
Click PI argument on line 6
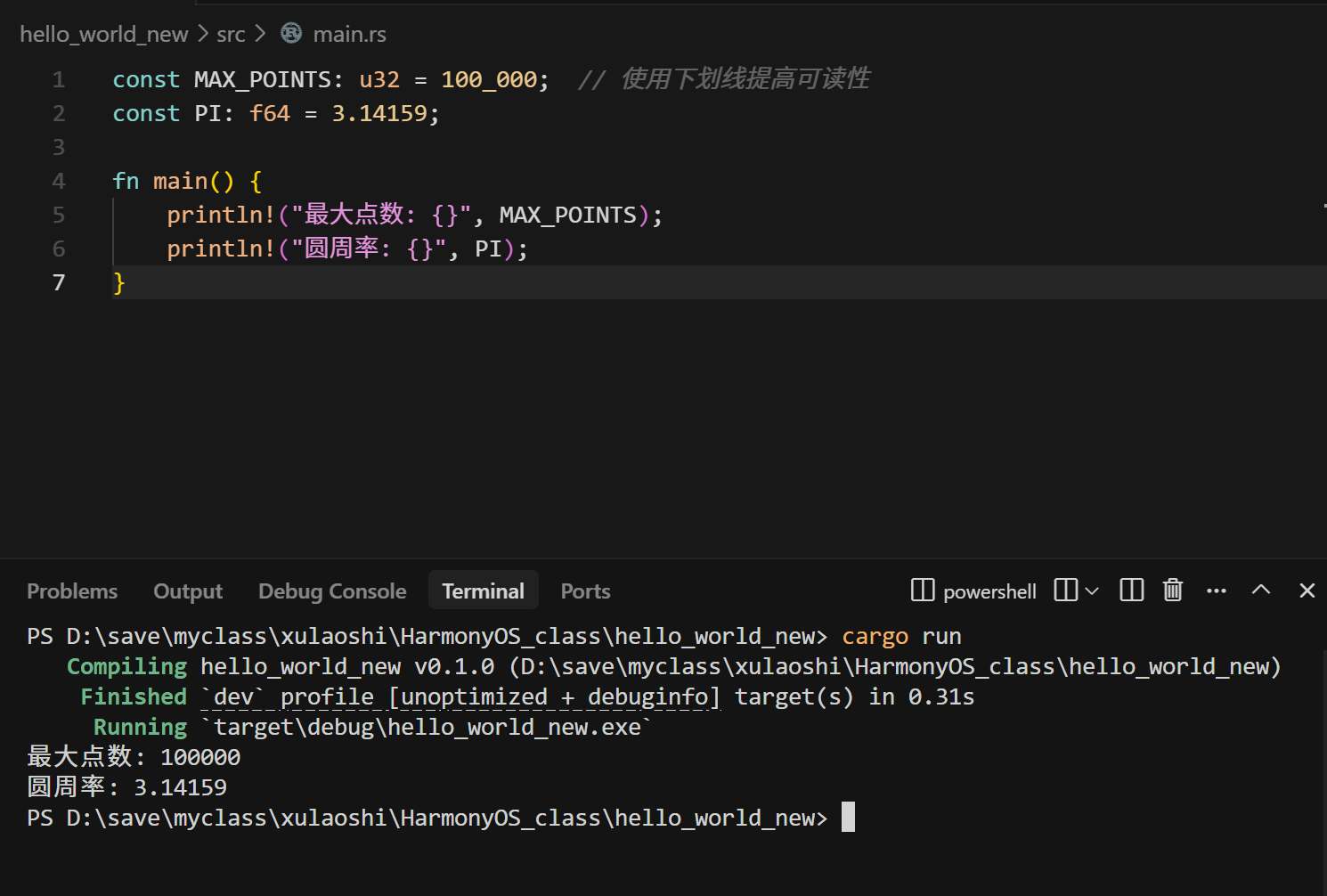488,249
